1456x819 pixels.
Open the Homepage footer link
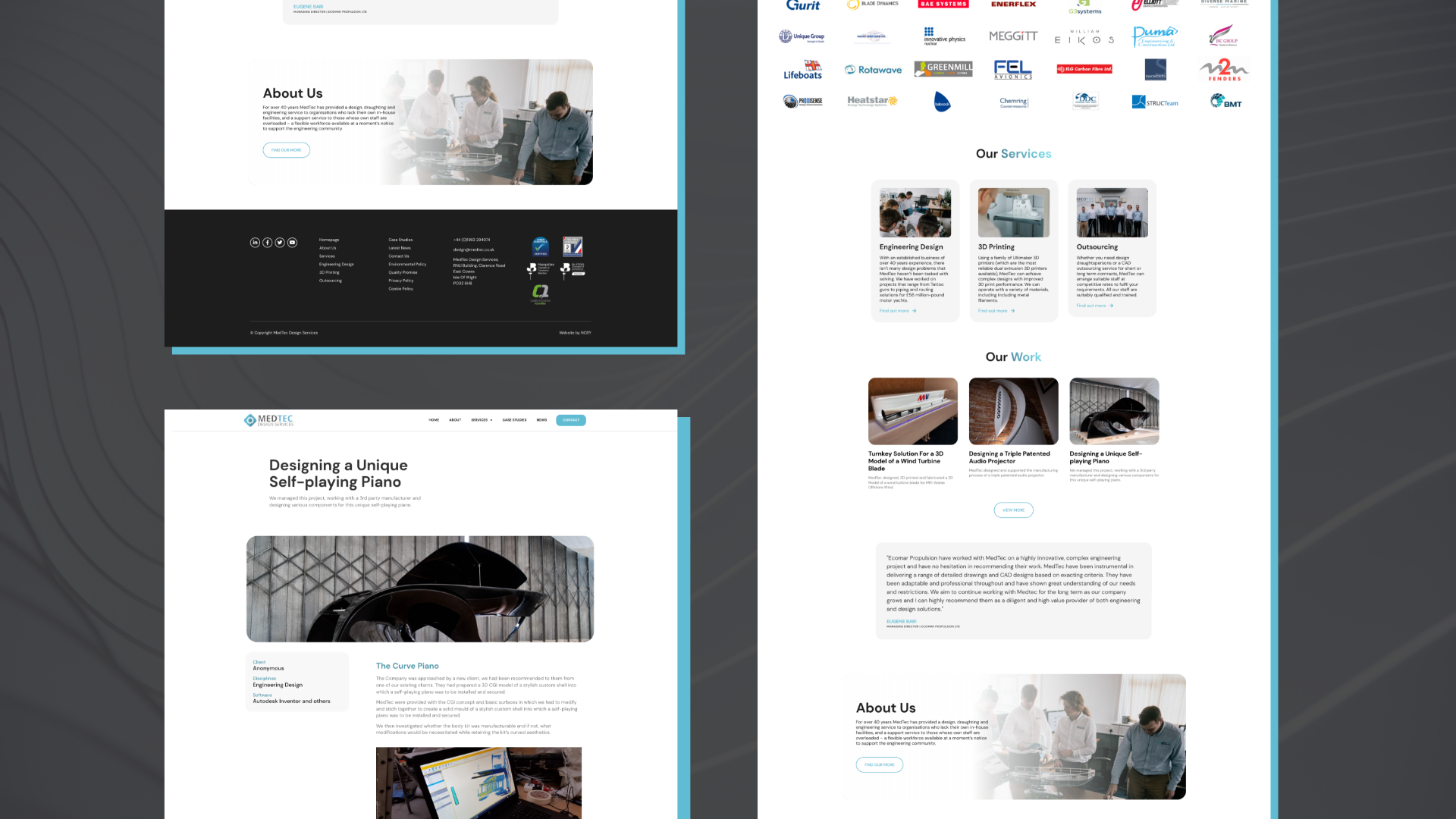(x=329, y=240)
